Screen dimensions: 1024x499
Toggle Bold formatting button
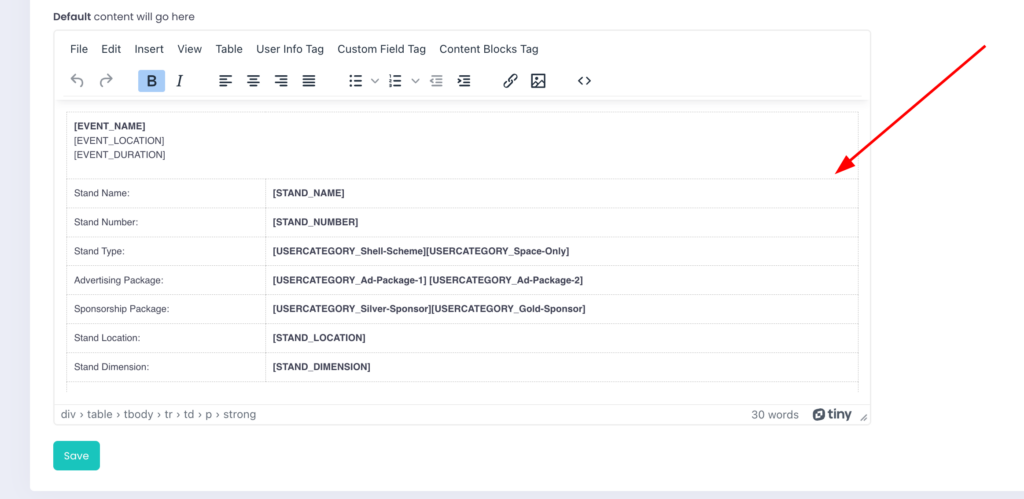click(151, 81)
